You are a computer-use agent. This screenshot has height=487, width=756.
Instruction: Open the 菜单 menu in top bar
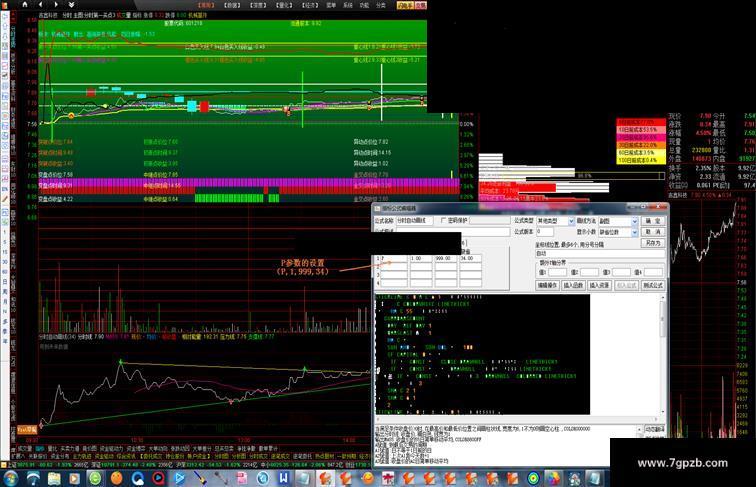331,5
